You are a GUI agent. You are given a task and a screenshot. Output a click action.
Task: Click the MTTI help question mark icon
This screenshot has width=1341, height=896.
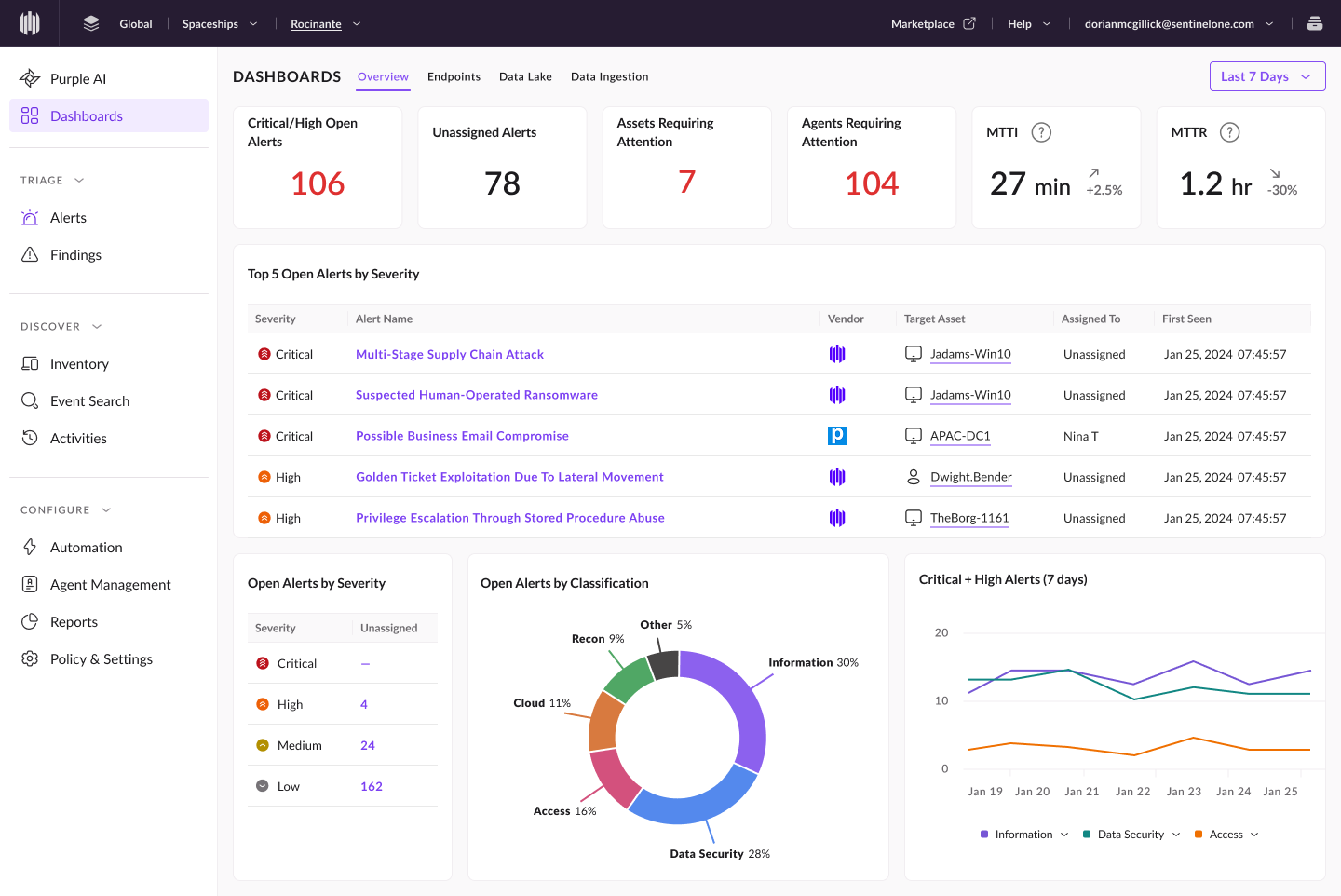tap(1041, 132)
